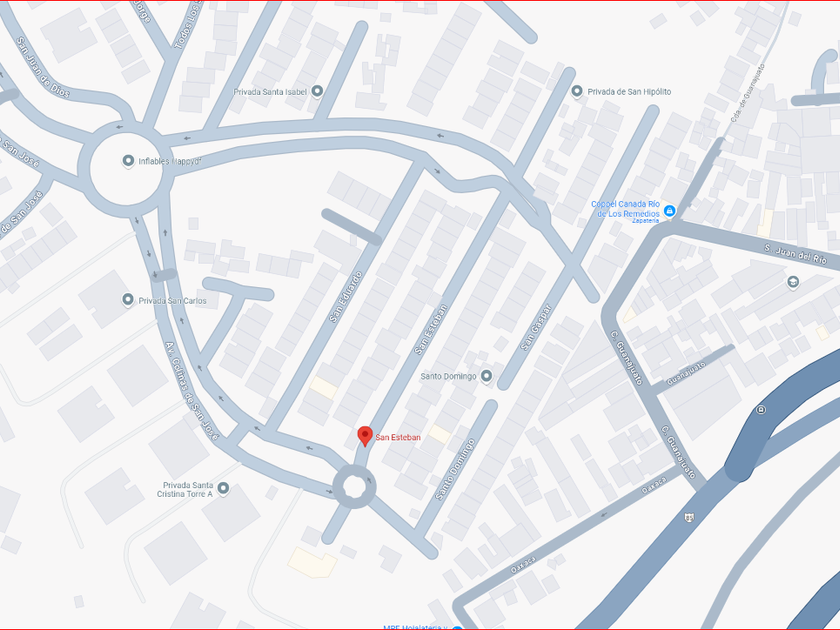This screenshot has width=840, height=630.
Task: Open the Privada de San Hipólito marker
Action: pyautogui.click(x=577, y=92)
